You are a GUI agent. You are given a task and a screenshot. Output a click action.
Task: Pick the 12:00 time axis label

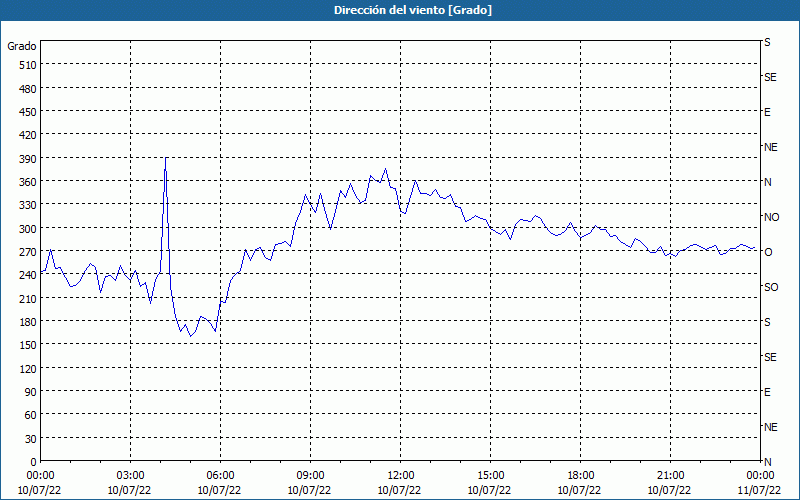point(401,476)
